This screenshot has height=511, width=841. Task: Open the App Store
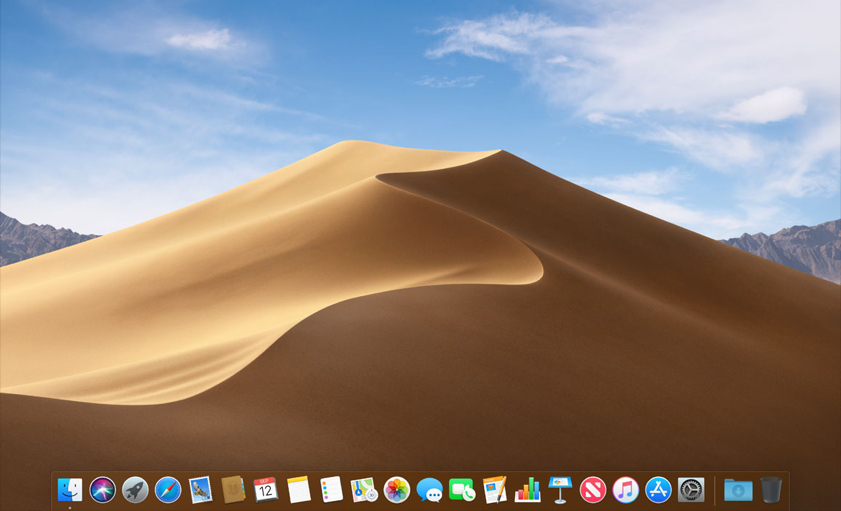[658, 489]
